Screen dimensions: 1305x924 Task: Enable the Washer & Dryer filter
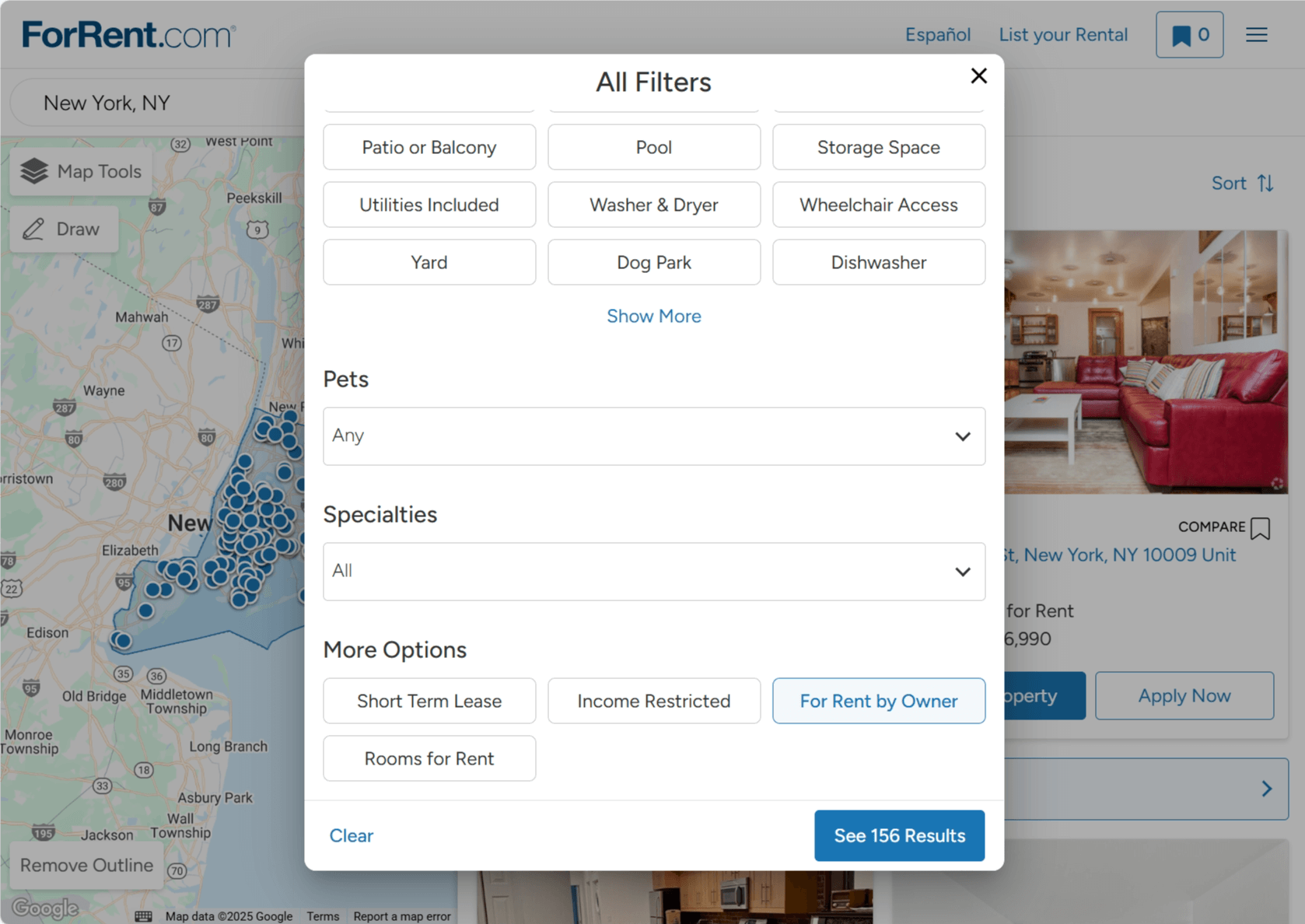click(654, 205)
